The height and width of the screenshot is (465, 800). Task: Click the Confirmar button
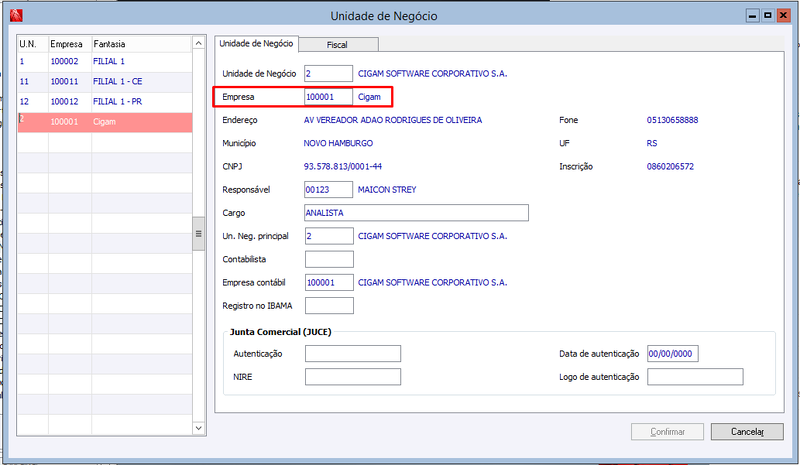click(667, 432)
